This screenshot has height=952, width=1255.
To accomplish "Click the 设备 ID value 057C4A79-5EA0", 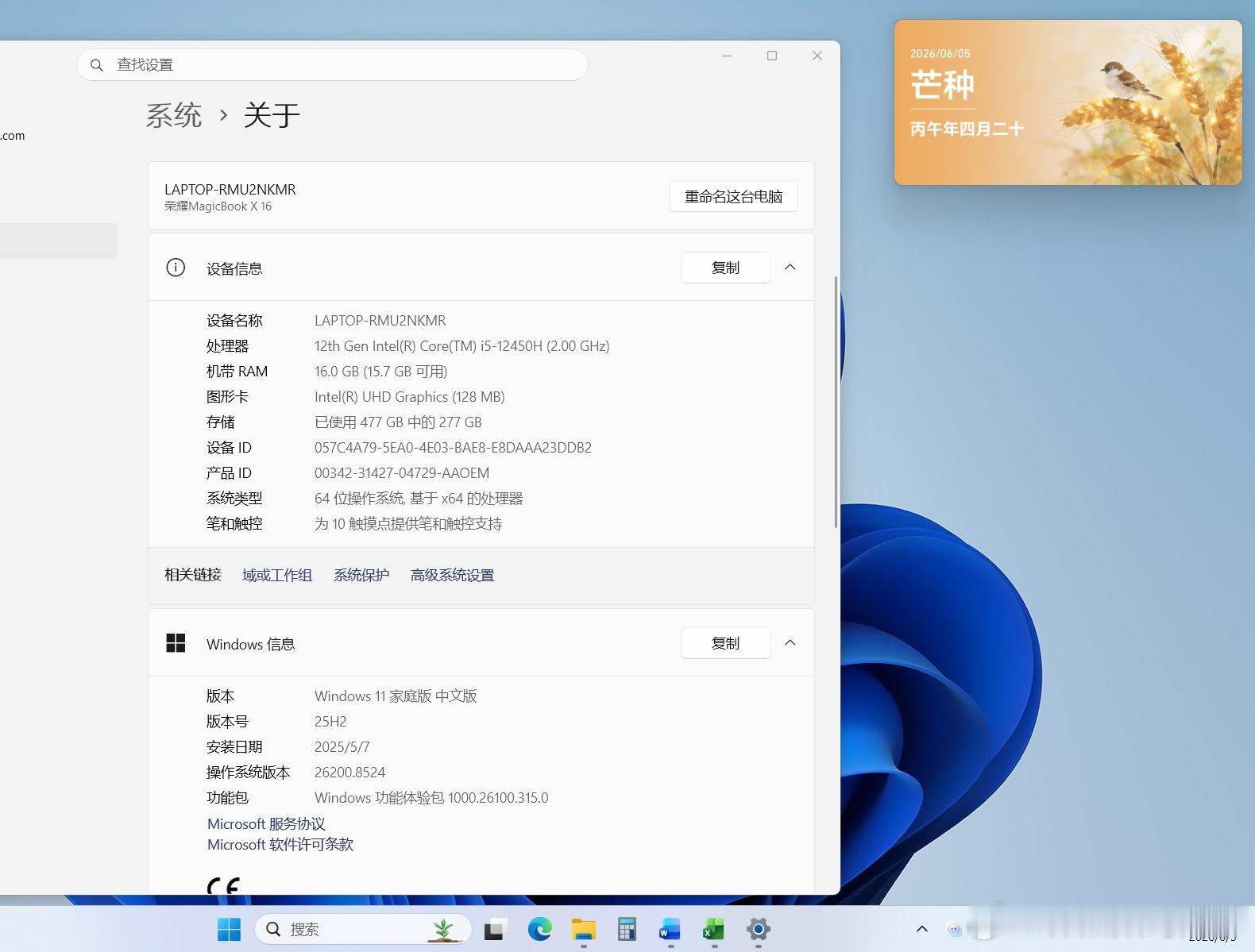I will [453, 448].
